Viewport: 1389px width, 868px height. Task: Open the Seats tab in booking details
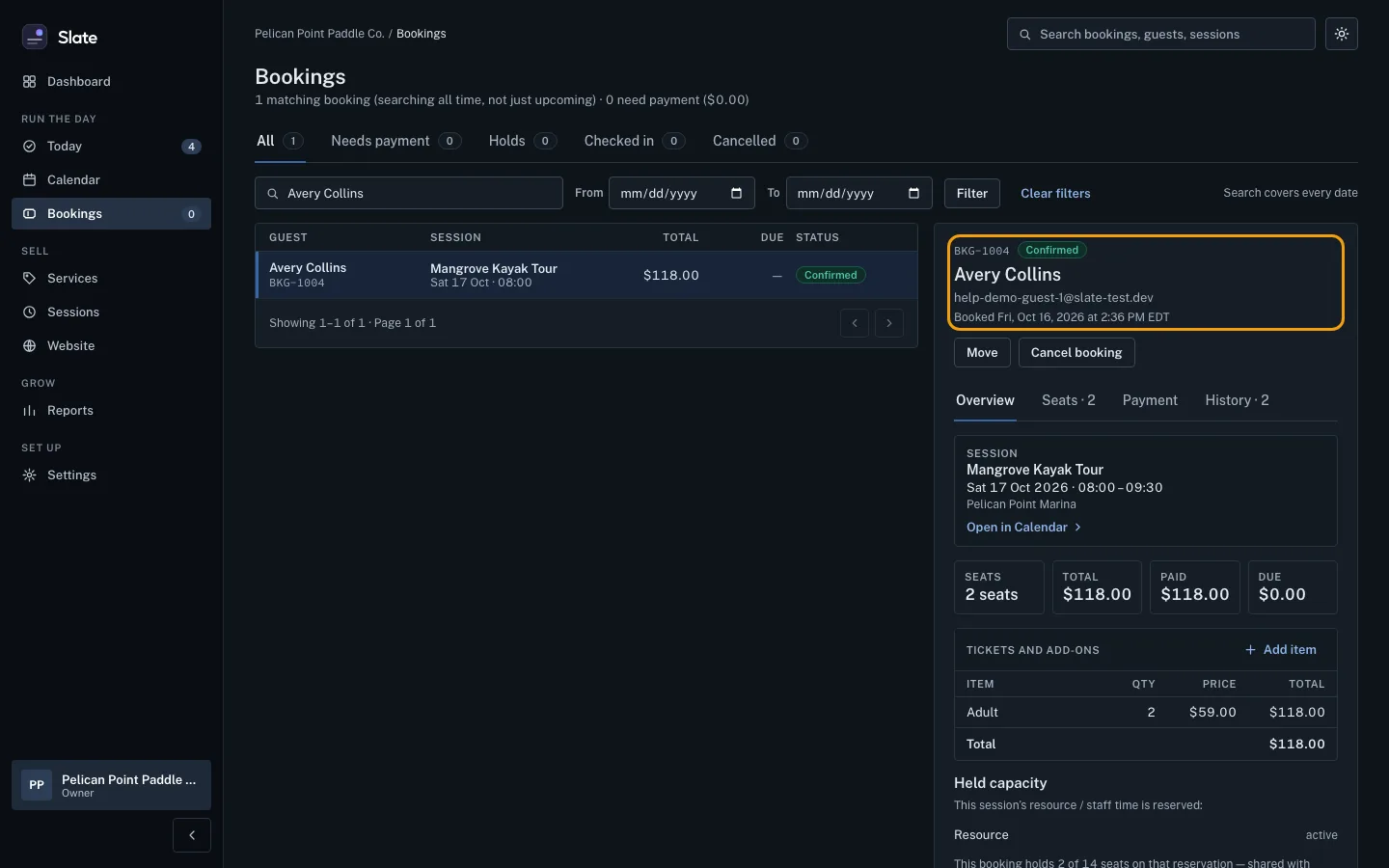click(x=1069, y=400)
